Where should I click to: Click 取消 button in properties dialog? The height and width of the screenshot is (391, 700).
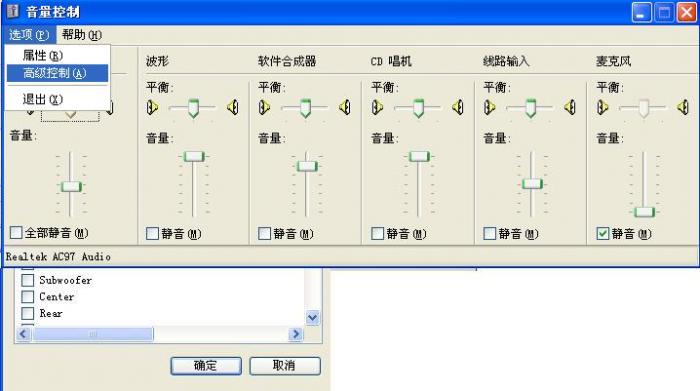[284, 366]
